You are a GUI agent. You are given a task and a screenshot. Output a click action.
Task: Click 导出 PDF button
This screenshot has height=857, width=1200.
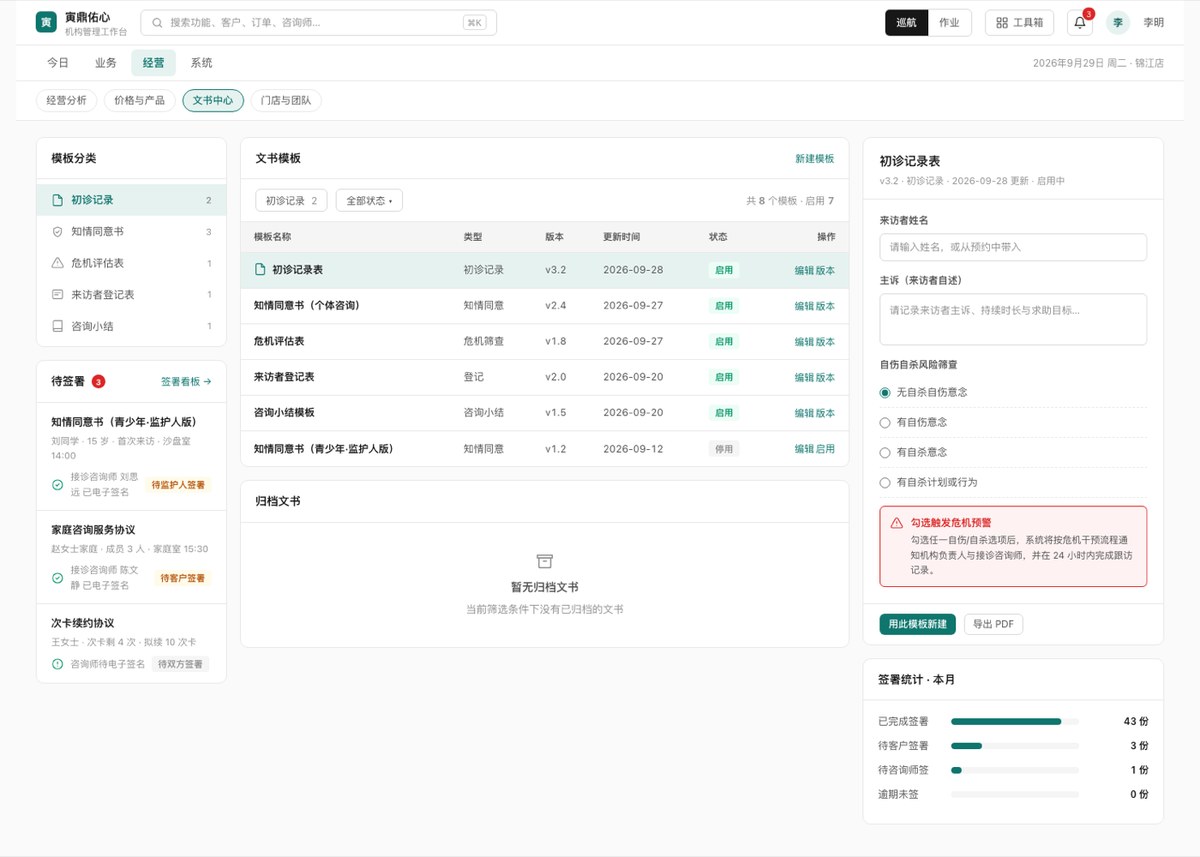click(993, 624)
